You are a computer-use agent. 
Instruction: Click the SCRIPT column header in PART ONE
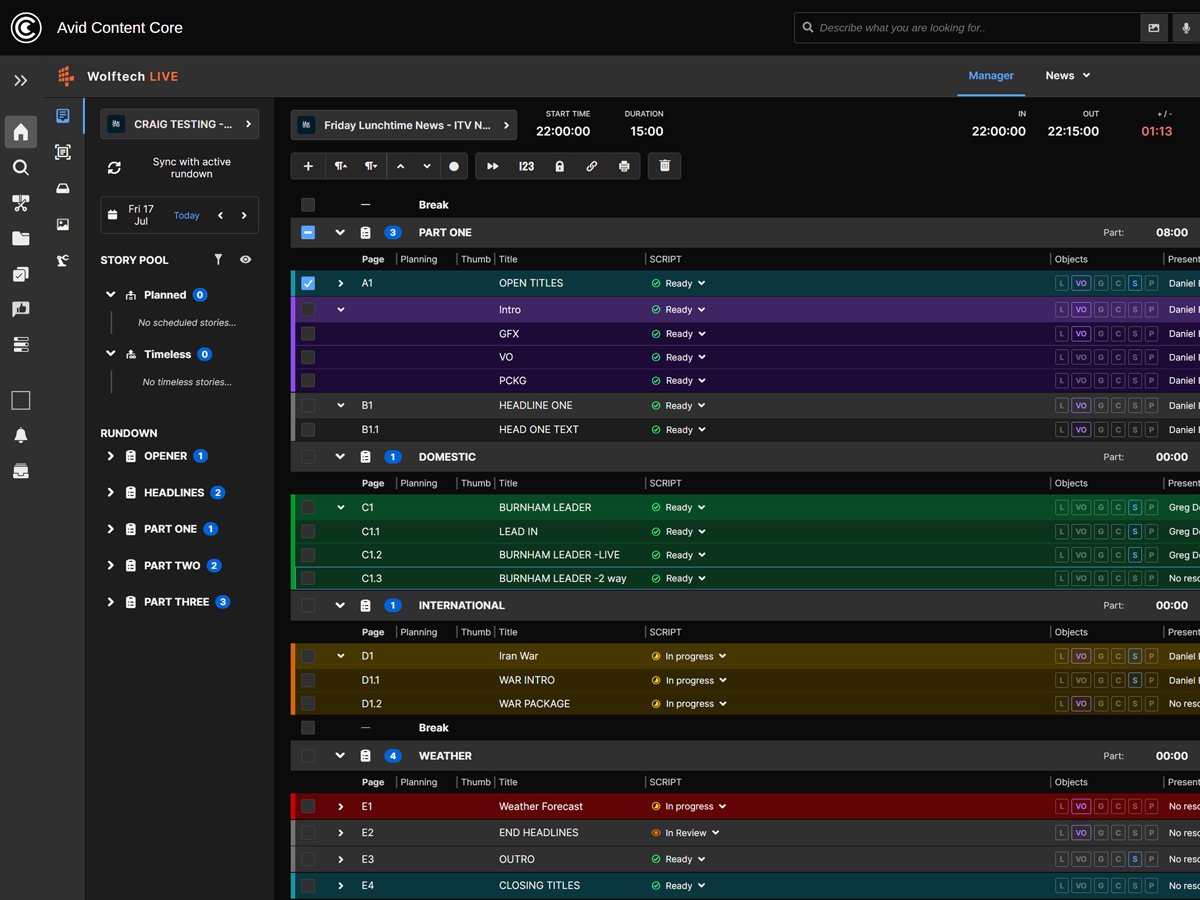click(x=665, y=259)
